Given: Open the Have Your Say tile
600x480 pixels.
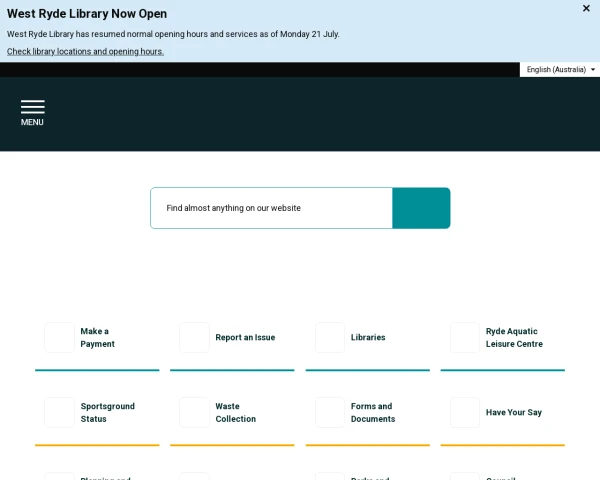Looking at the screenshot, I should click(503, 413).
